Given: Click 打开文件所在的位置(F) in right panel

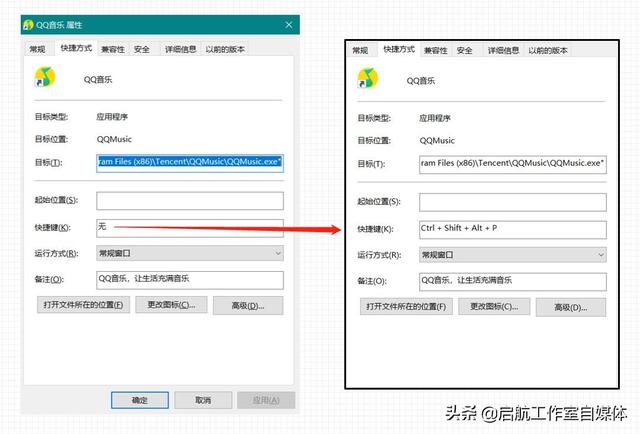Looking at the screenshot, I should (406, 307).
